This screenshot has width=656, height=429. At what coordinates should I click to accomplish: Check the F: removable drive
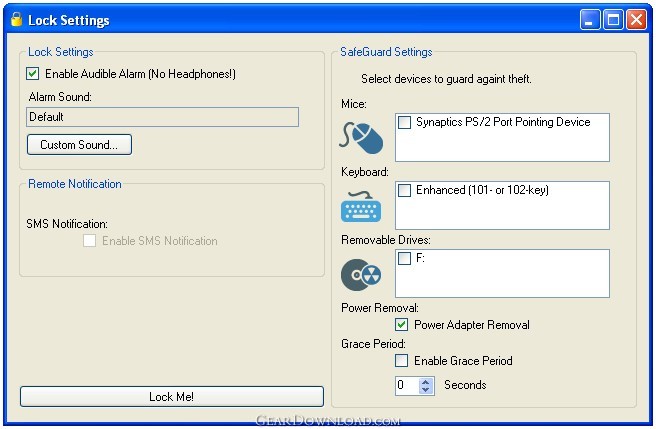pos(404,258)
